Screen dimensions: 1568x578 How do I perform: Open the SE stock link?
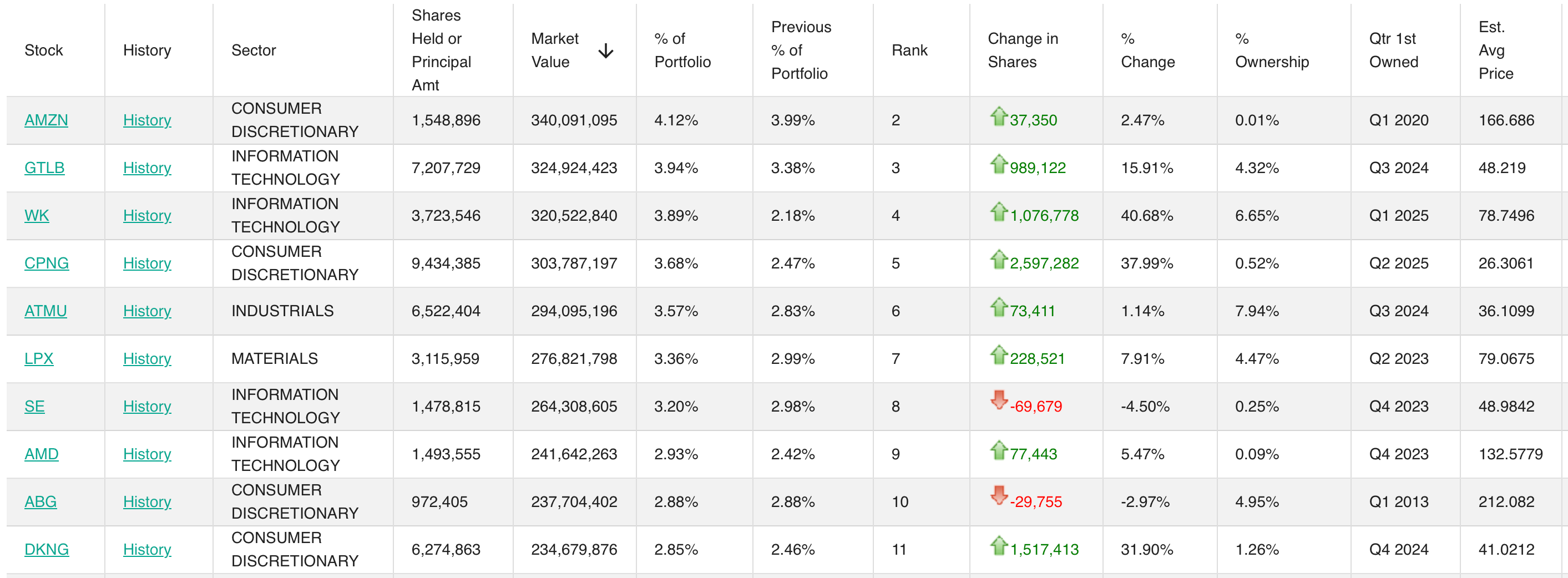pos(35,406)
